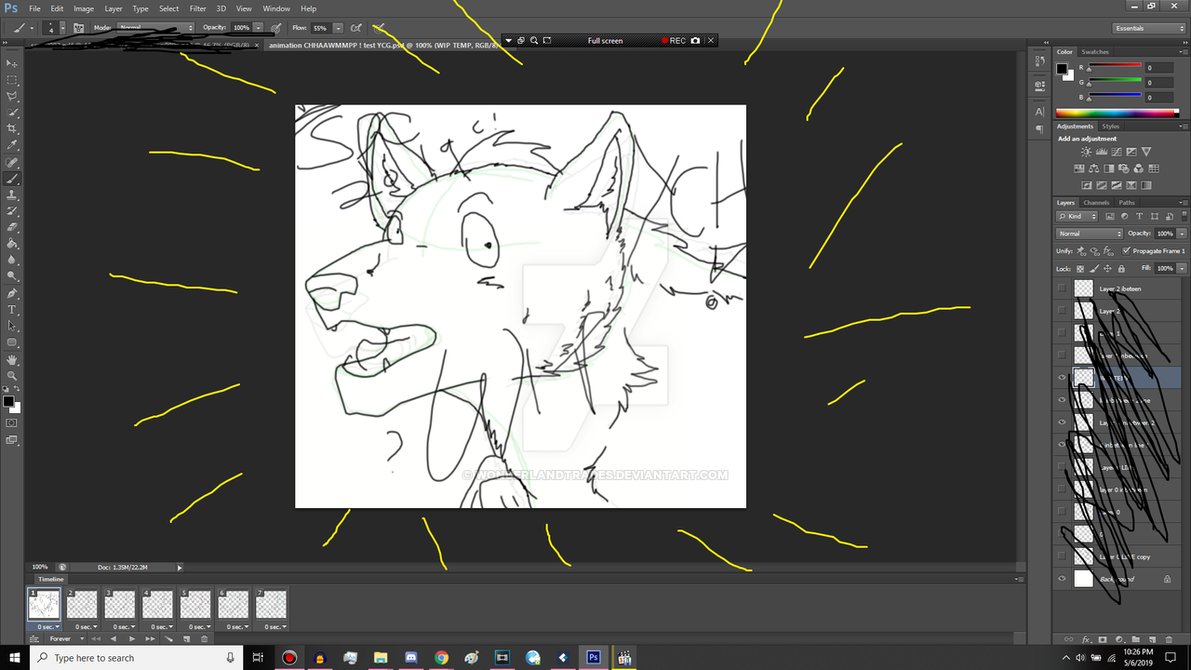Enable the Lock transparent pixels option
This screenshot has width=1191, height=670.
(1080, 268)
